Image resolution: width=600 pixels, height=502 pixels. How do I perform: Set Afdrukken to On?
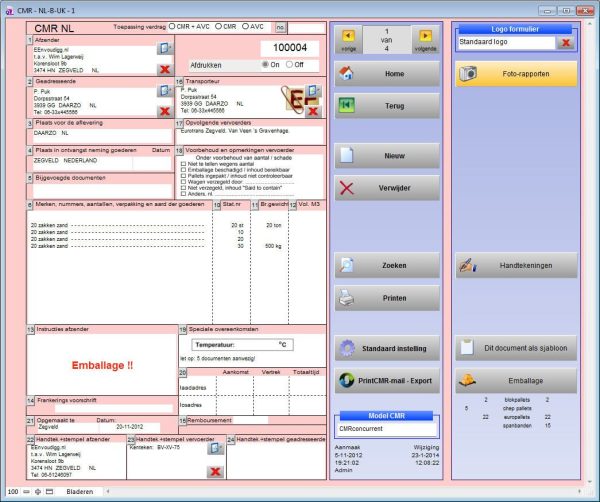coord(265,65)
